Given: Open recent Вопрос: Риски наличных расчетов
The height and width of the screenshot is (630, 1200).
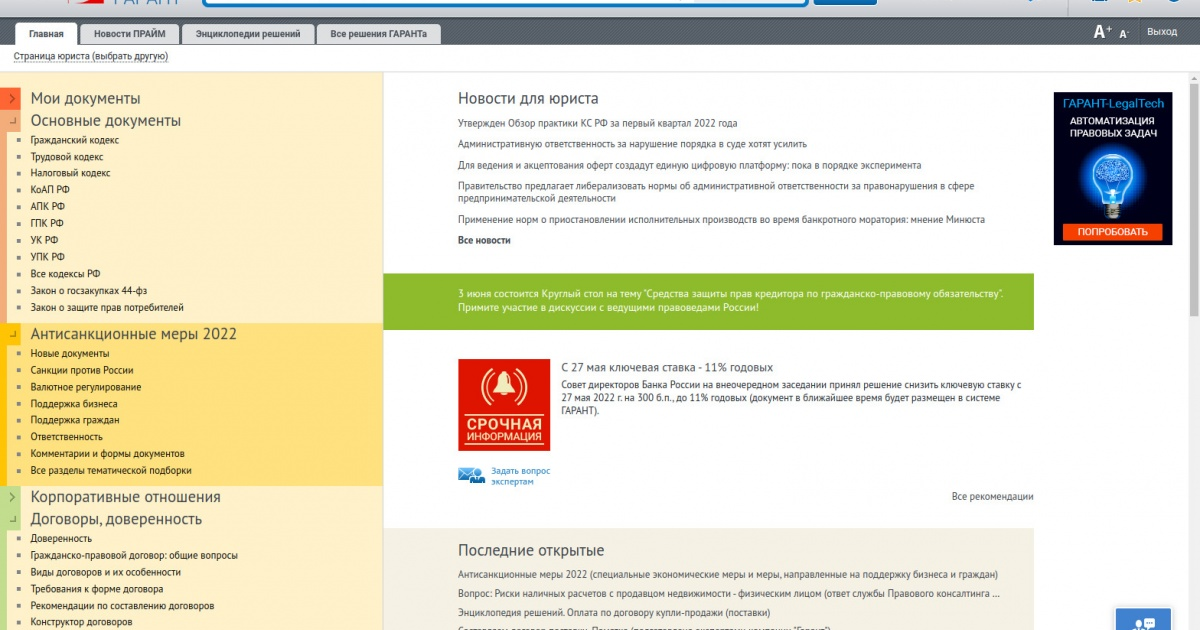Looking at the screenshot, I should click(729, 593).
